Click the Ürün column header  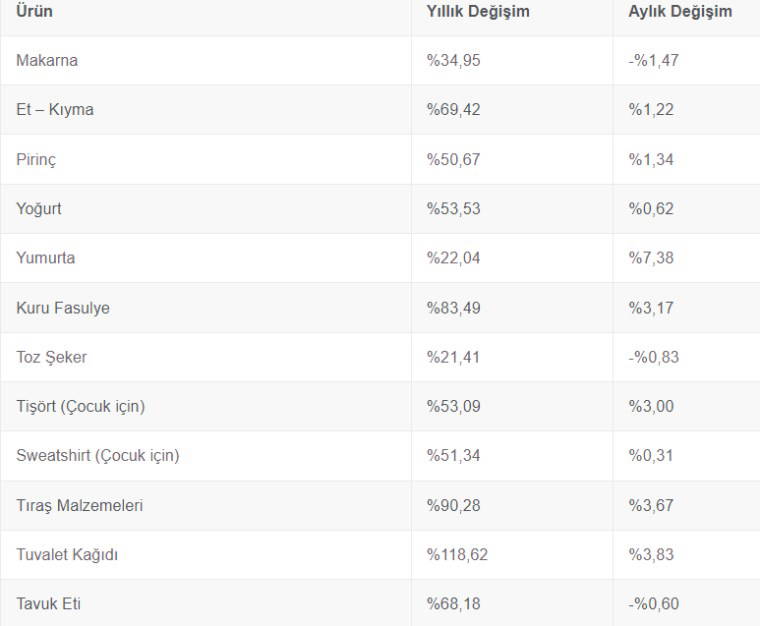tap(35, 12)
